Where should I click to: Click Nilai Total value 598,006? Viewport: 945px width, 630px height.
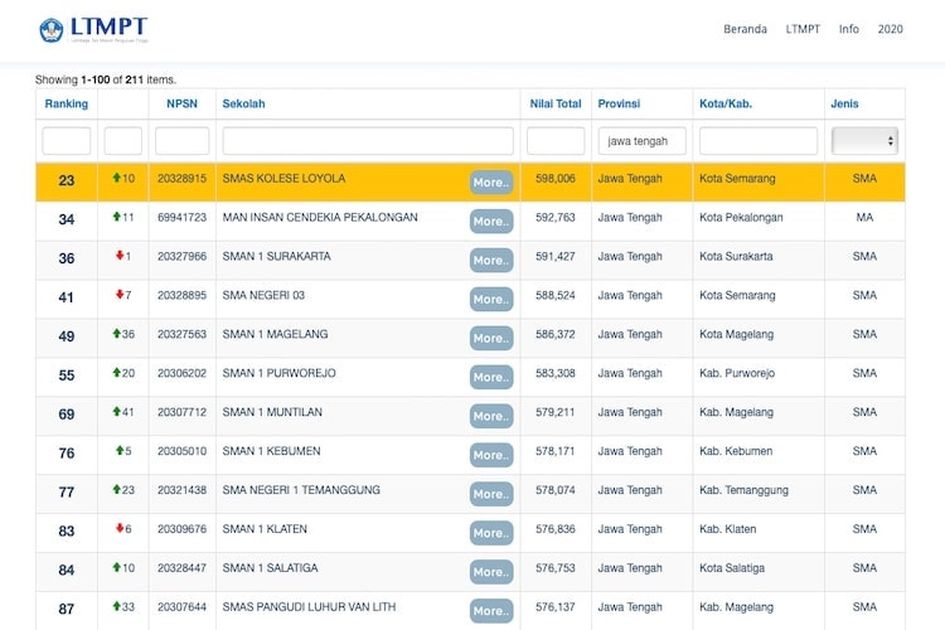pyautogui.click(x=556, y=178)
